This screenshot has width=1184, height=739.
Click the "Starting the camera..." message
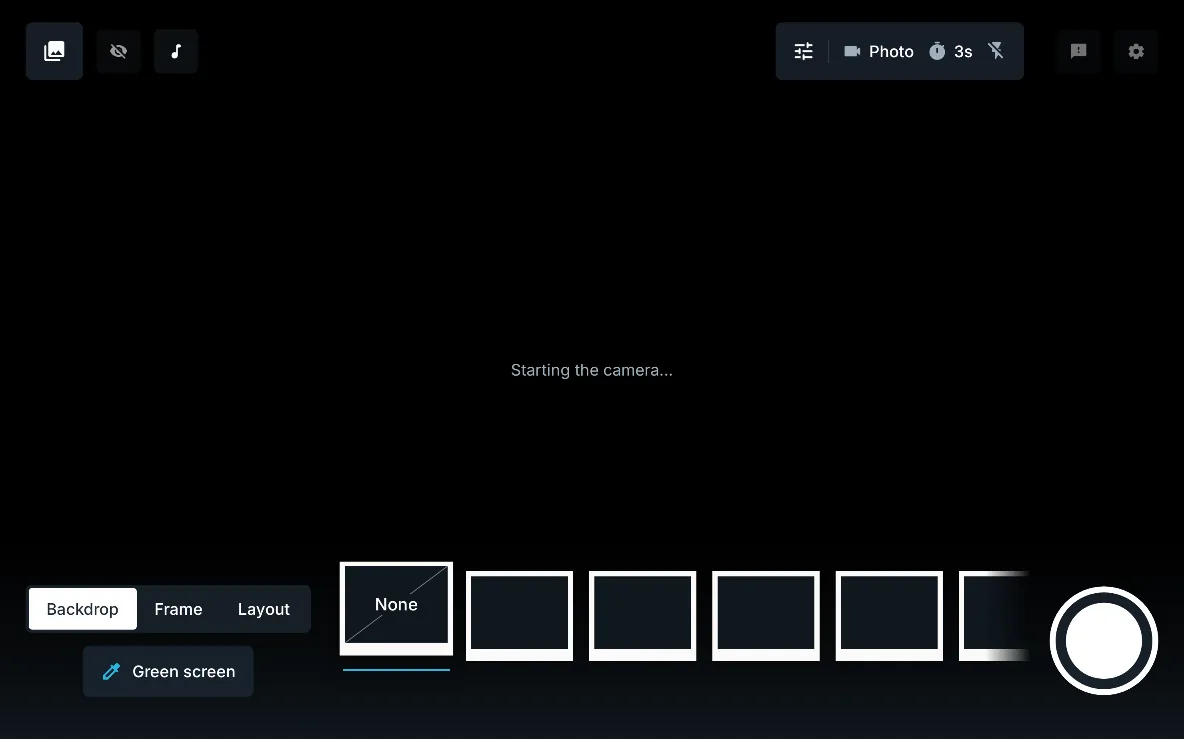tap(591, 370)
